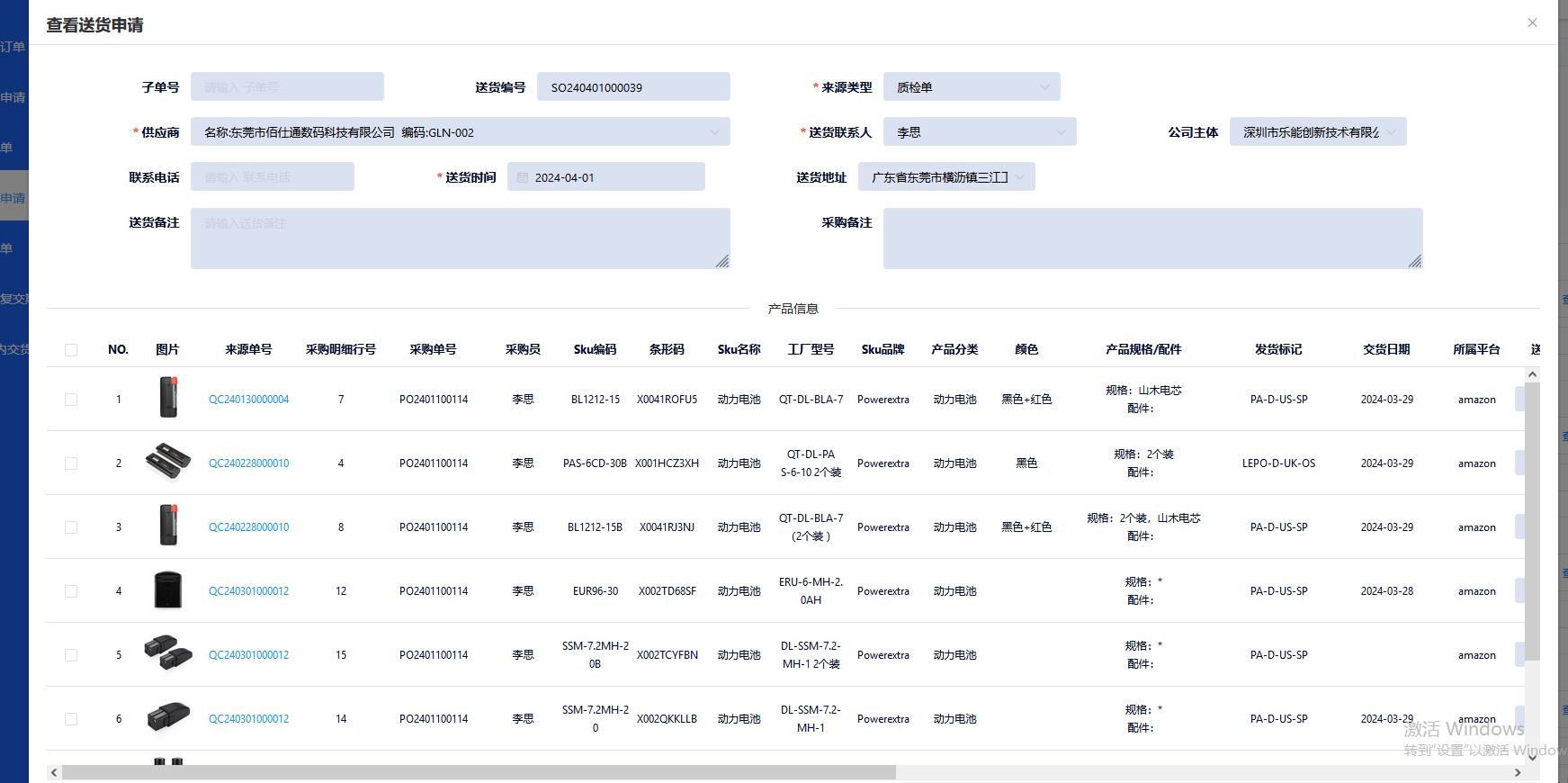Open source order link QC240130000004
The height and width of the screenshot is (783, 1568).
click(249, 400)
